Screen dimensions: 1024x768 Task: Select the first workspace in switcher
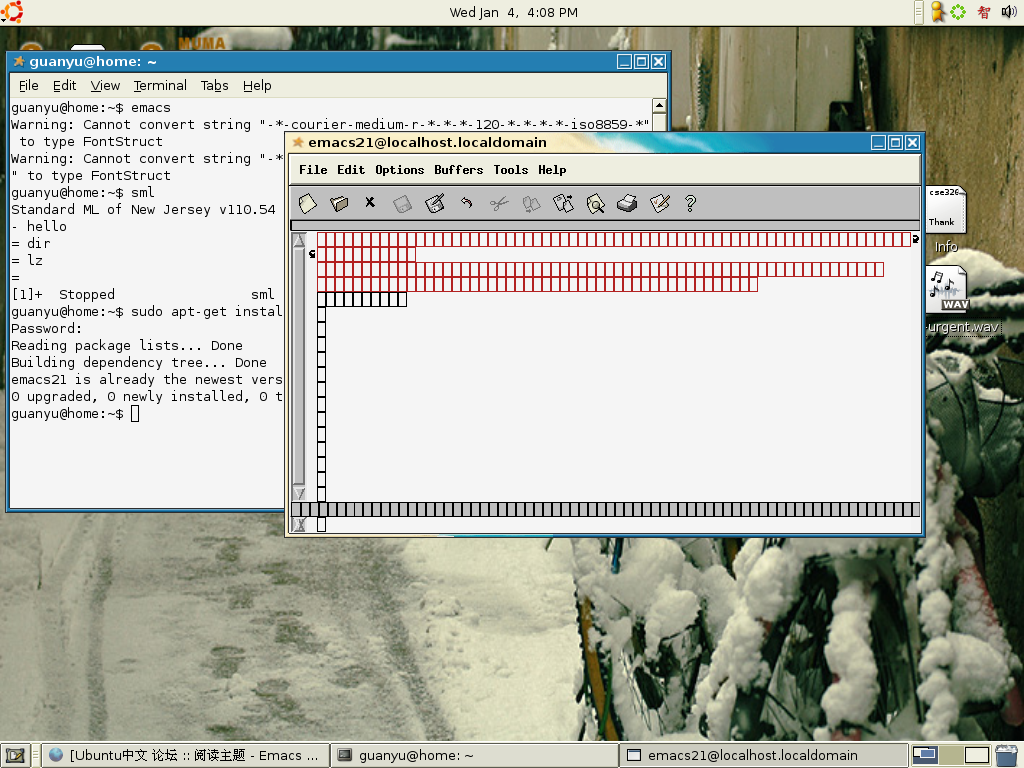click(925, 756)
